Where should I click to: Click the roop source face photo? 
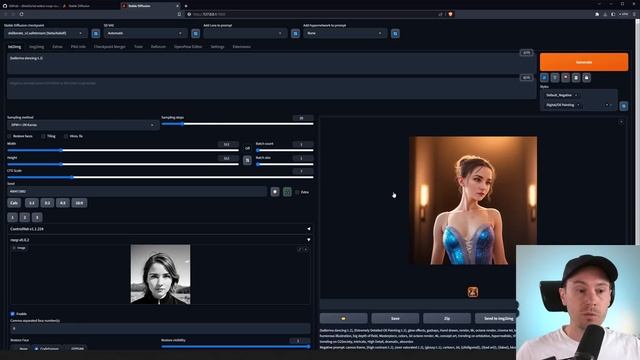pyautogui.click(x=160, y=274)
